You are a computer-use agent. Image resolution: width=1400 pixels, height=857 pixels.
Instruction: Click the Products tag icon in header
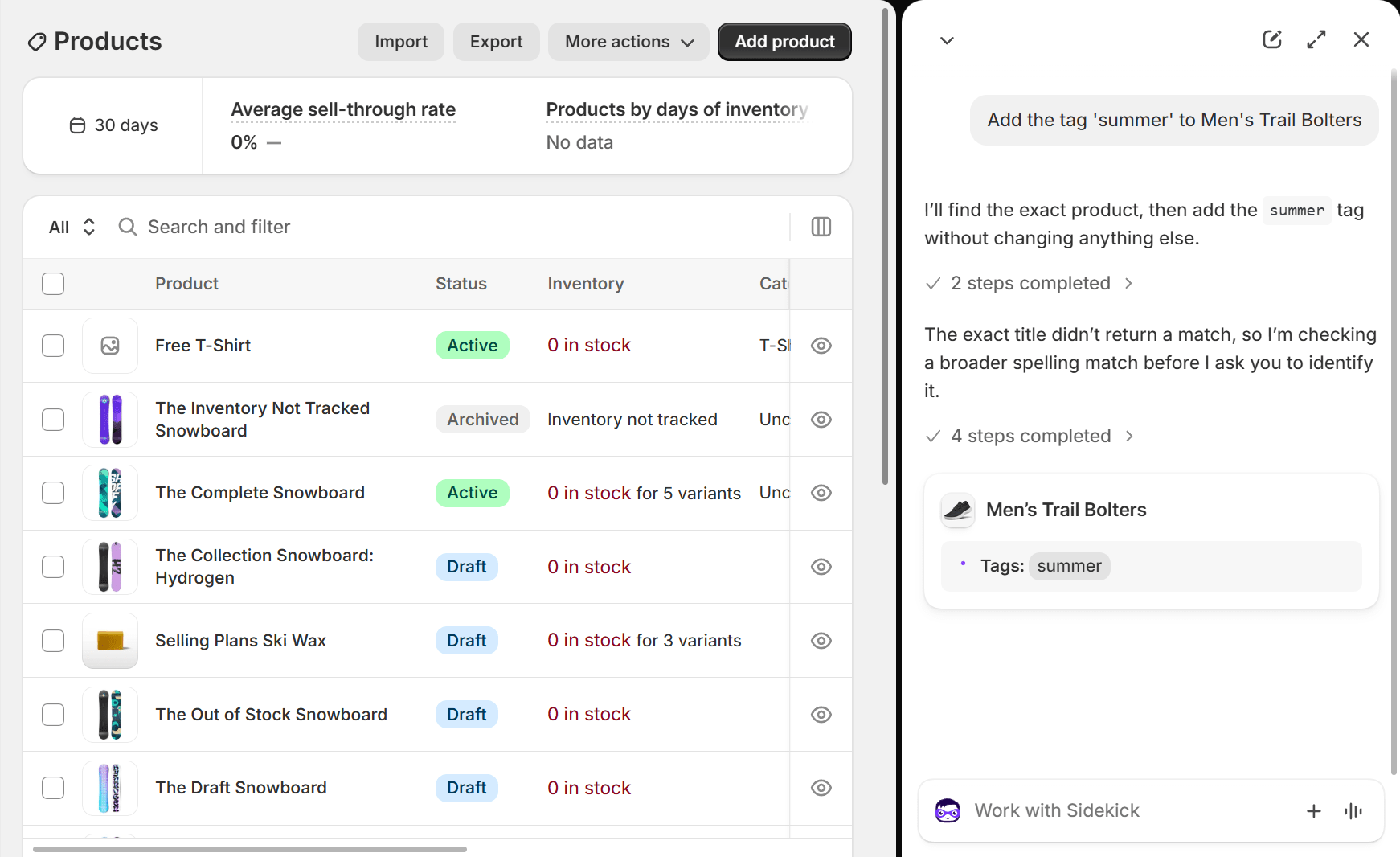pos(36,42)
